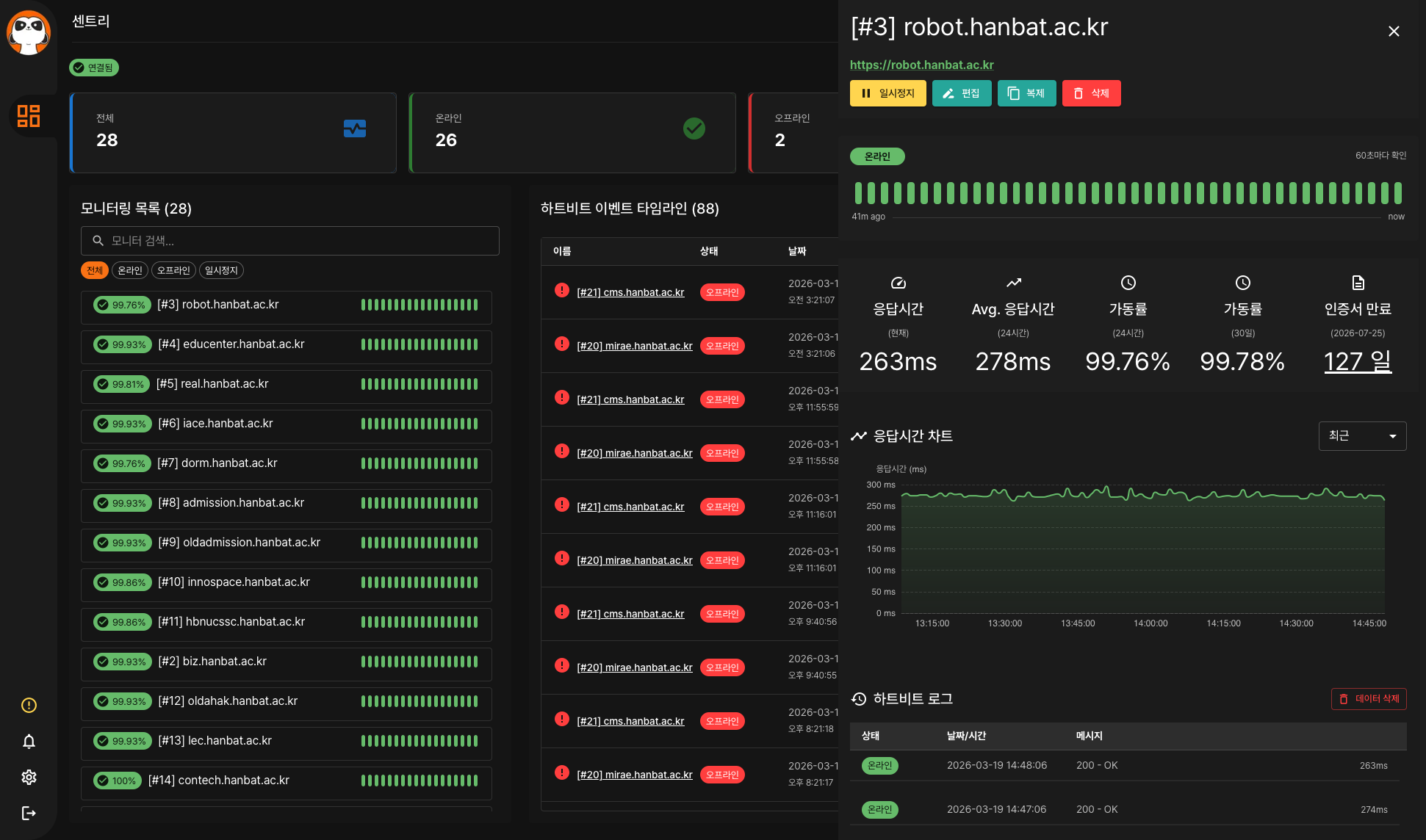Click the green checkmark on the 온라인 card
The image size is (1426, 840).
694,128
